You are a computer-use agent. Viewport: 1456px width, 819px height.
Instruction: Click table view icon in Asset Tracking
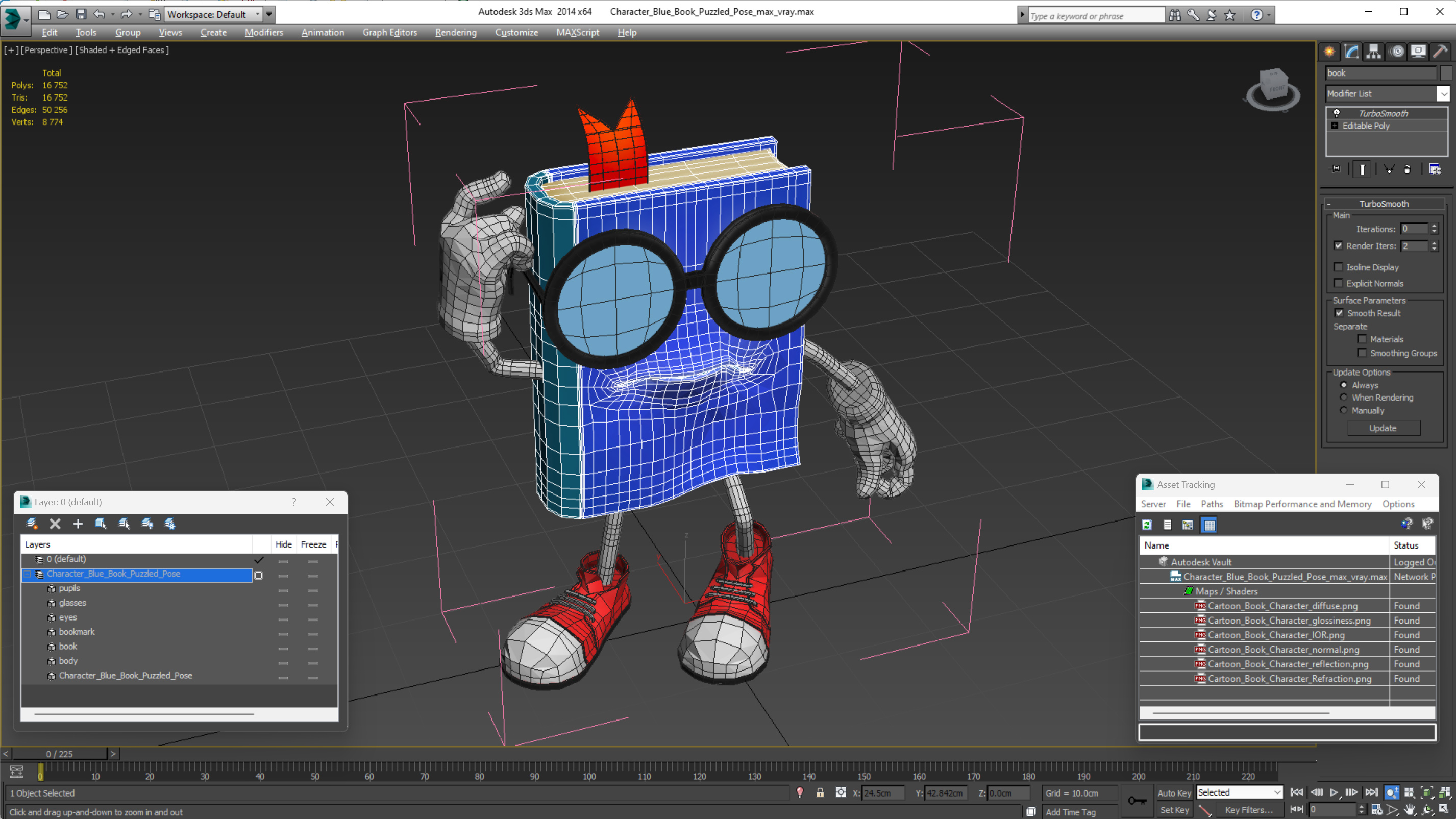(1209, 525)
